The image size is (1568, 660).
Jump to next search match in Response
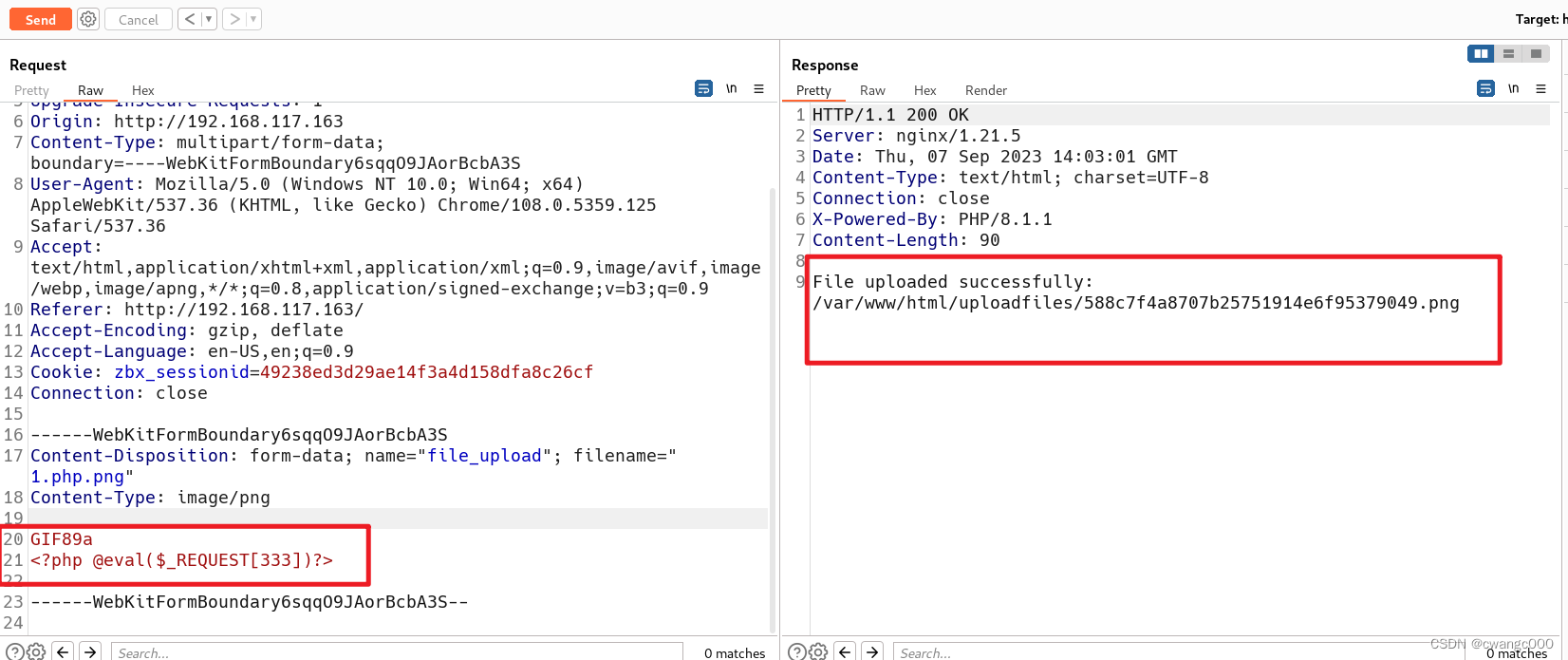(x=872, y=651)
